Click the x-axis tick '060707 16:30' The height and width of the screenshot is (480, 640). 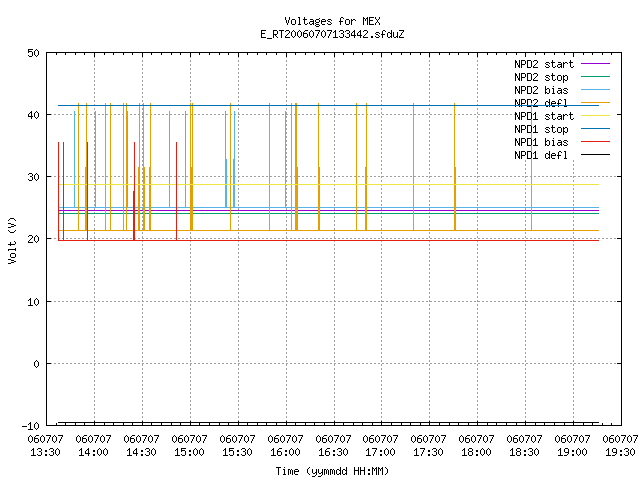pos(333,446)
